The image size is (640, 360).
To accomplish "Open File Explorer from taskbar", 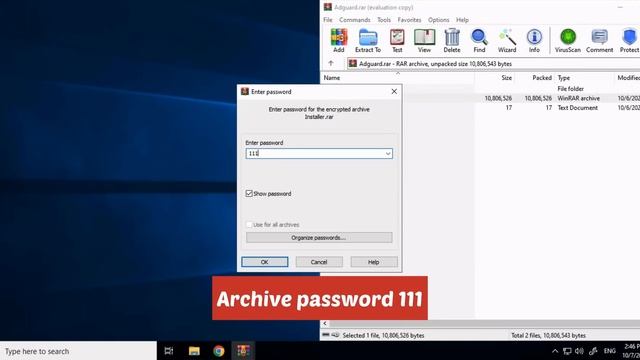I will 194,351.
